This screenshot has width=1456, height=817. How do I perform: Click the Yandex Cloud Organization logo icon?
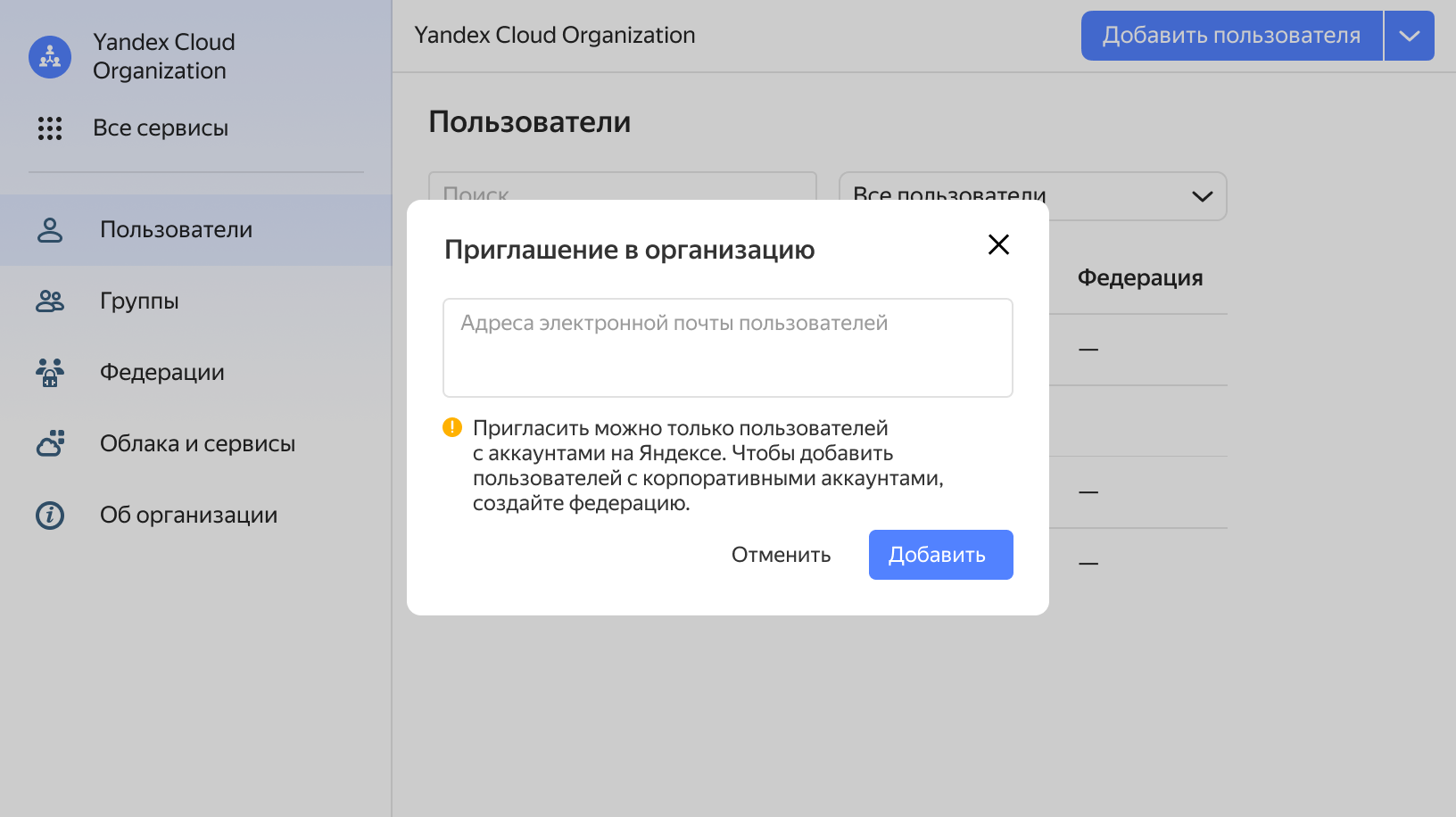pyautogui.click(x=50, y=57)
